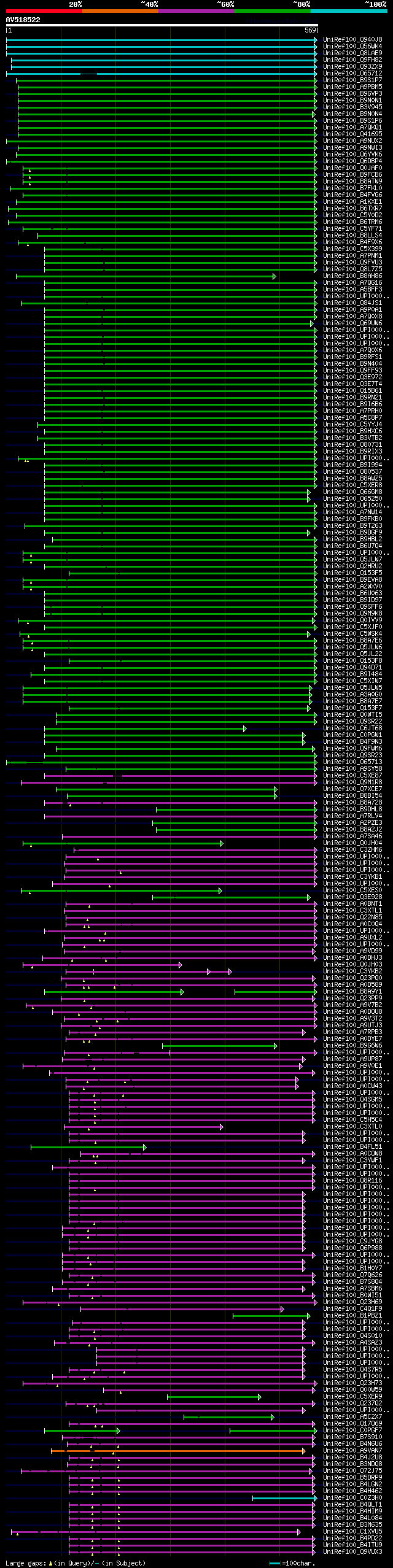Select the UniRef100_A4SAZ3 label
Screen dimensions: 393x1568
tap(352, 1343)
